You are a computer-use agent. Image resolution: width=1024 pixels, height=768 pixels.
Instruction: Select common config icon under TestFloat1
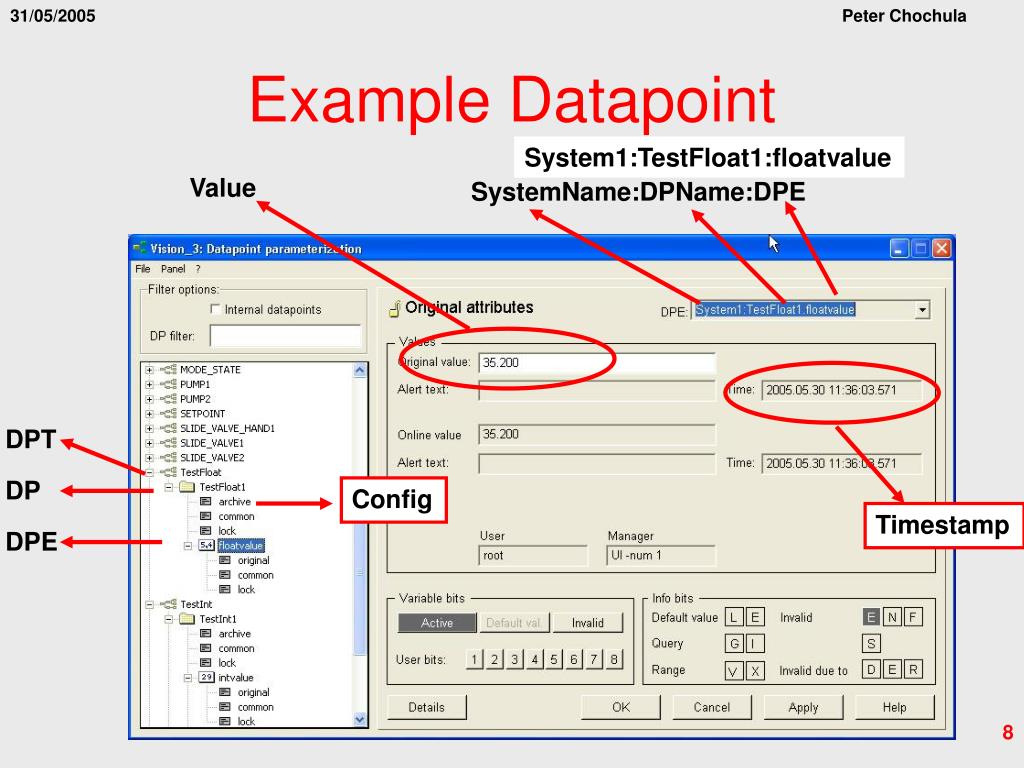pyautogui.click(x=206, y=516)
